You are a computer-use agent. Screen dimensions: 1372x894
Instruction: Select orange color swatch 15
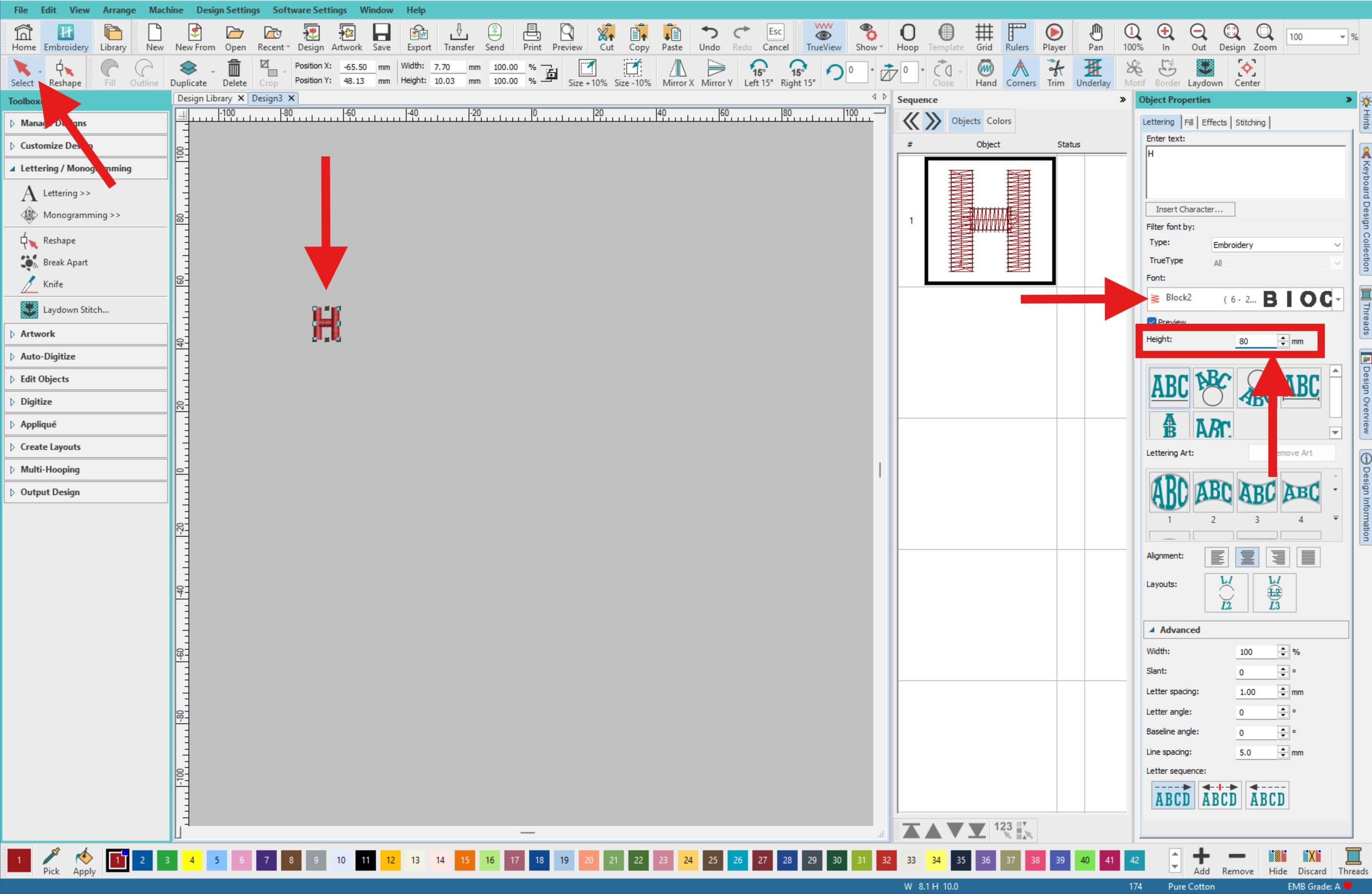coord(464,860)
